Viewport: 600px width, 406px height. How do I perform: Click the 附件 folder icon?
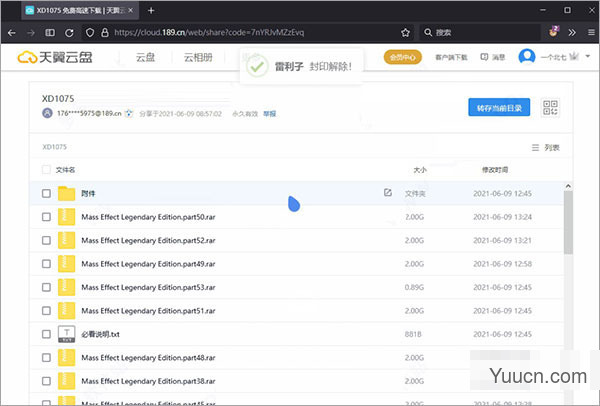tap(66, 193)
